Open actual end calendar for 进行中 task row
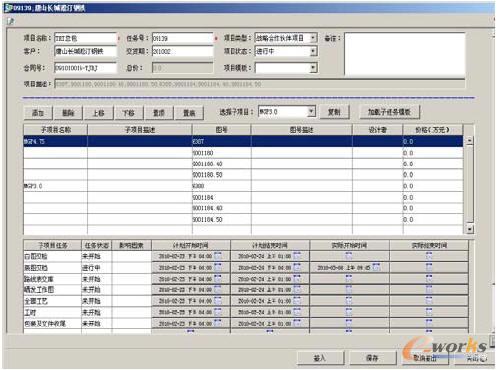This screenshot has width=497, height=370. [x=429, y=267]
